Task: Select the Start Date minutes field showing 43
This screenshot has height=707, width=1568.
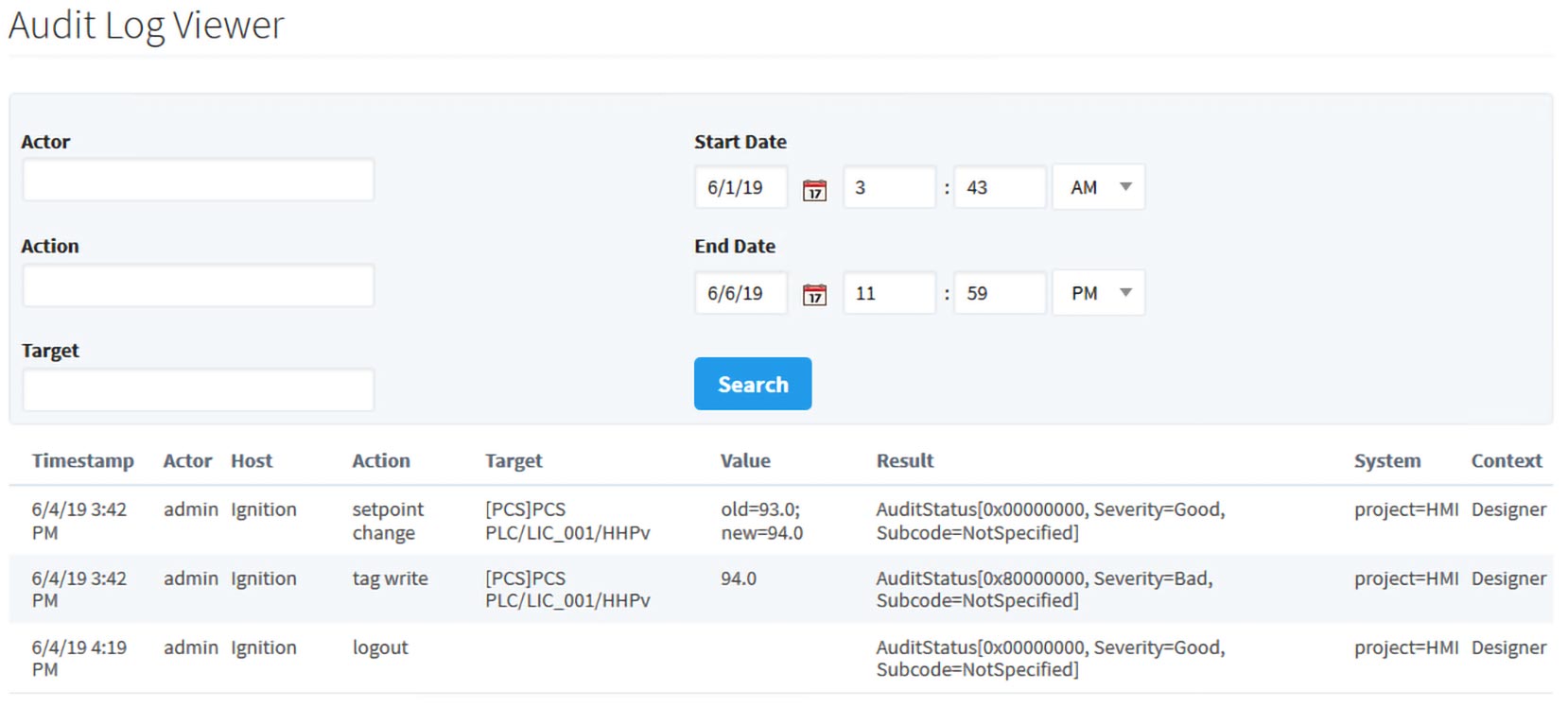Action: (1000, 187)
